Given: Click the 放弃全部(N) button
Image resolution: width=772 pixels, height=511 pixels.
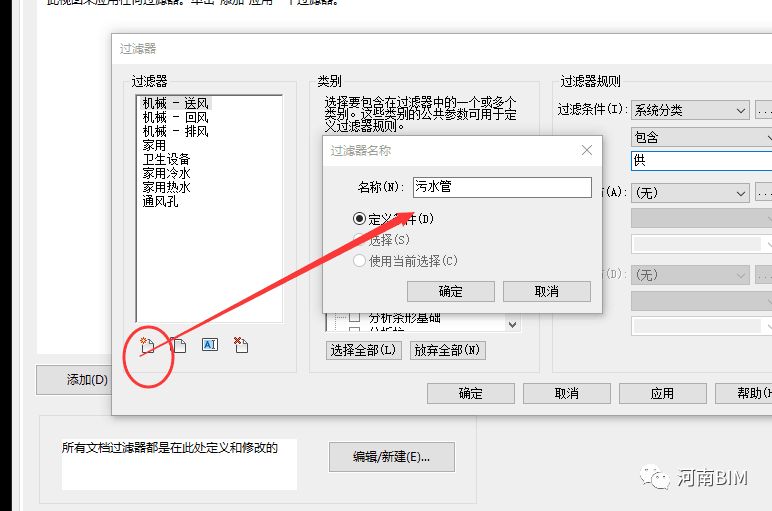Looking at the screenshot, I should (x=448, y=351).
